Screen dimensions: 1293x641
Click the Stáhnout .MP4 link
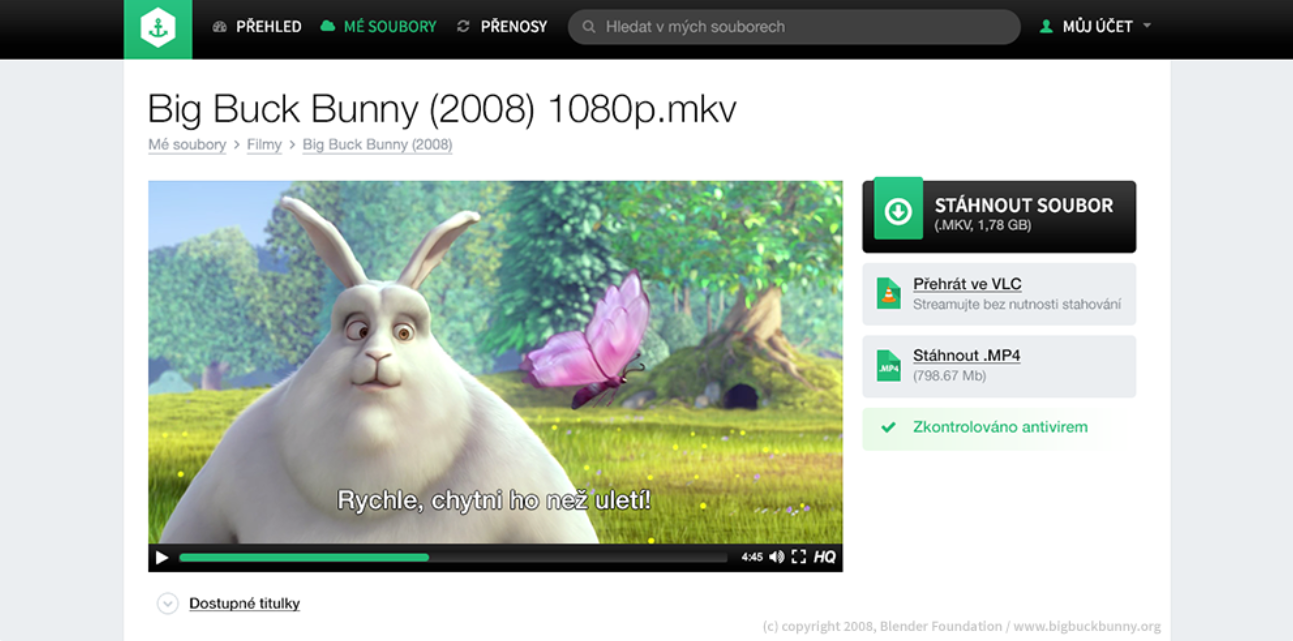pyautogui.click(x=966, y=356)
